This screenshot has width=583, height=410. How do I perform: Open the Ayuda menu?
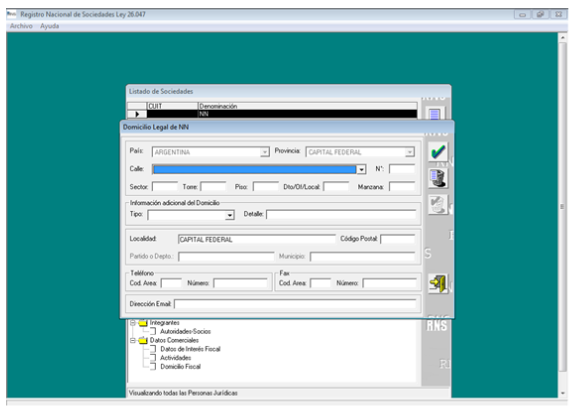pyautogui.click(x=49, y=26)
